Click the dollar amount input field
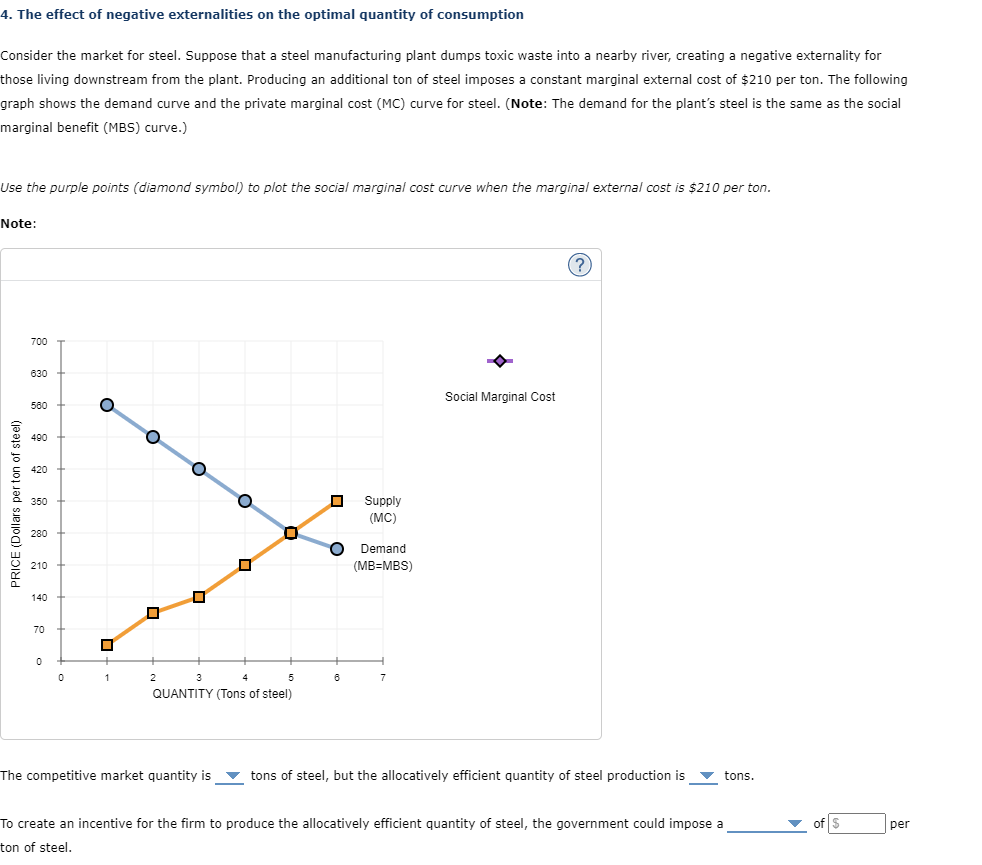 pos(857,823)
